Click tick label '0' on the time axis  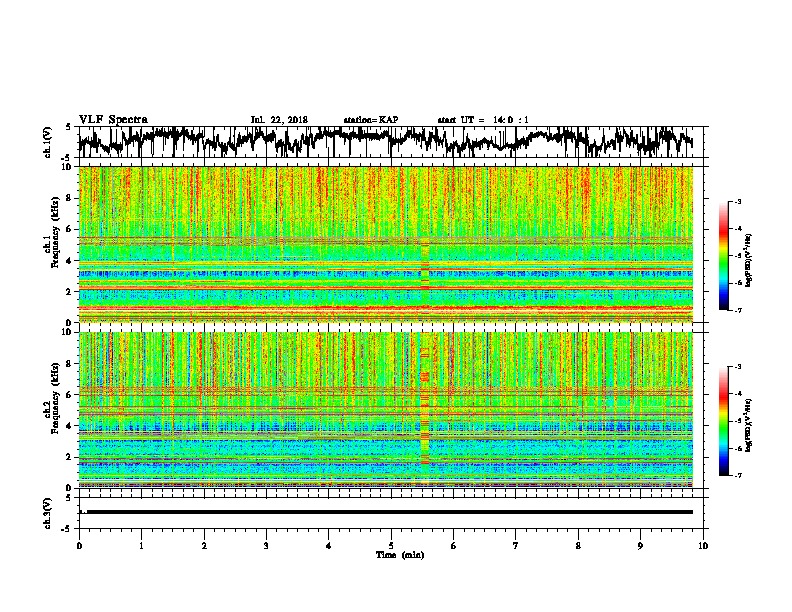pos(79,546)
